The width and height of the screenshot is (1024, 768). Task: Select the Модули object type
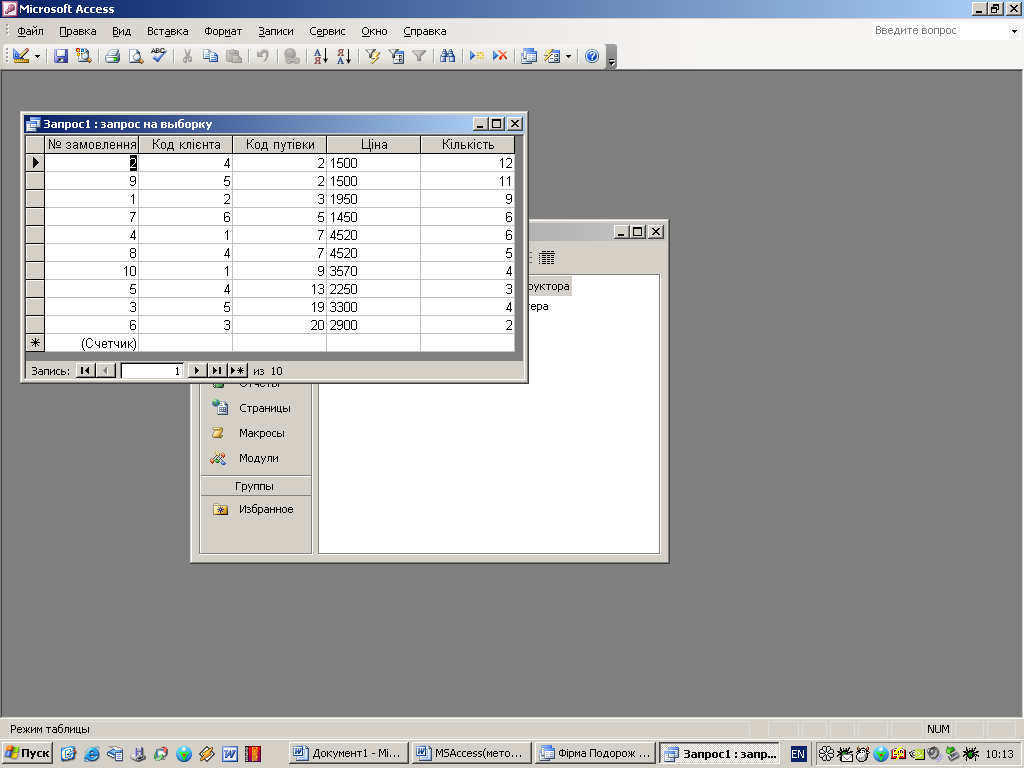click(x=255, y=458)
